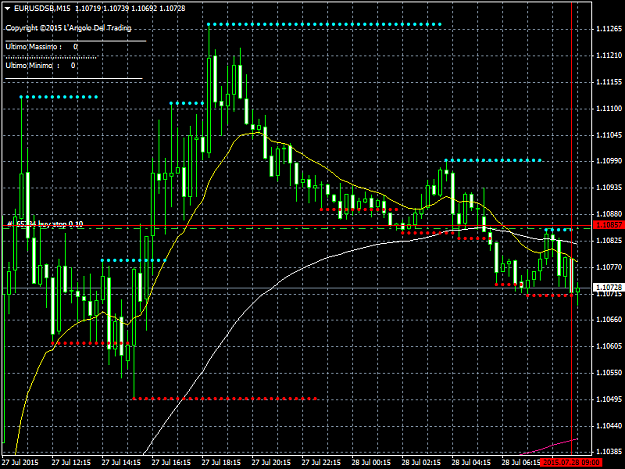Click the 28 Jul 06:15 time label
Viewport: 625px width, 469px height.
pos(521,463)
